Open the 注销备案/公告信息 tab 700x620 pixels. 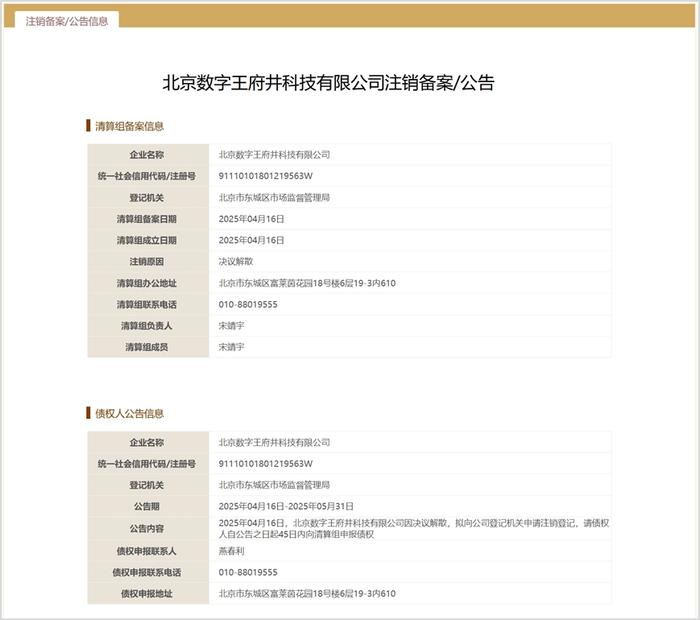[67, 21]
